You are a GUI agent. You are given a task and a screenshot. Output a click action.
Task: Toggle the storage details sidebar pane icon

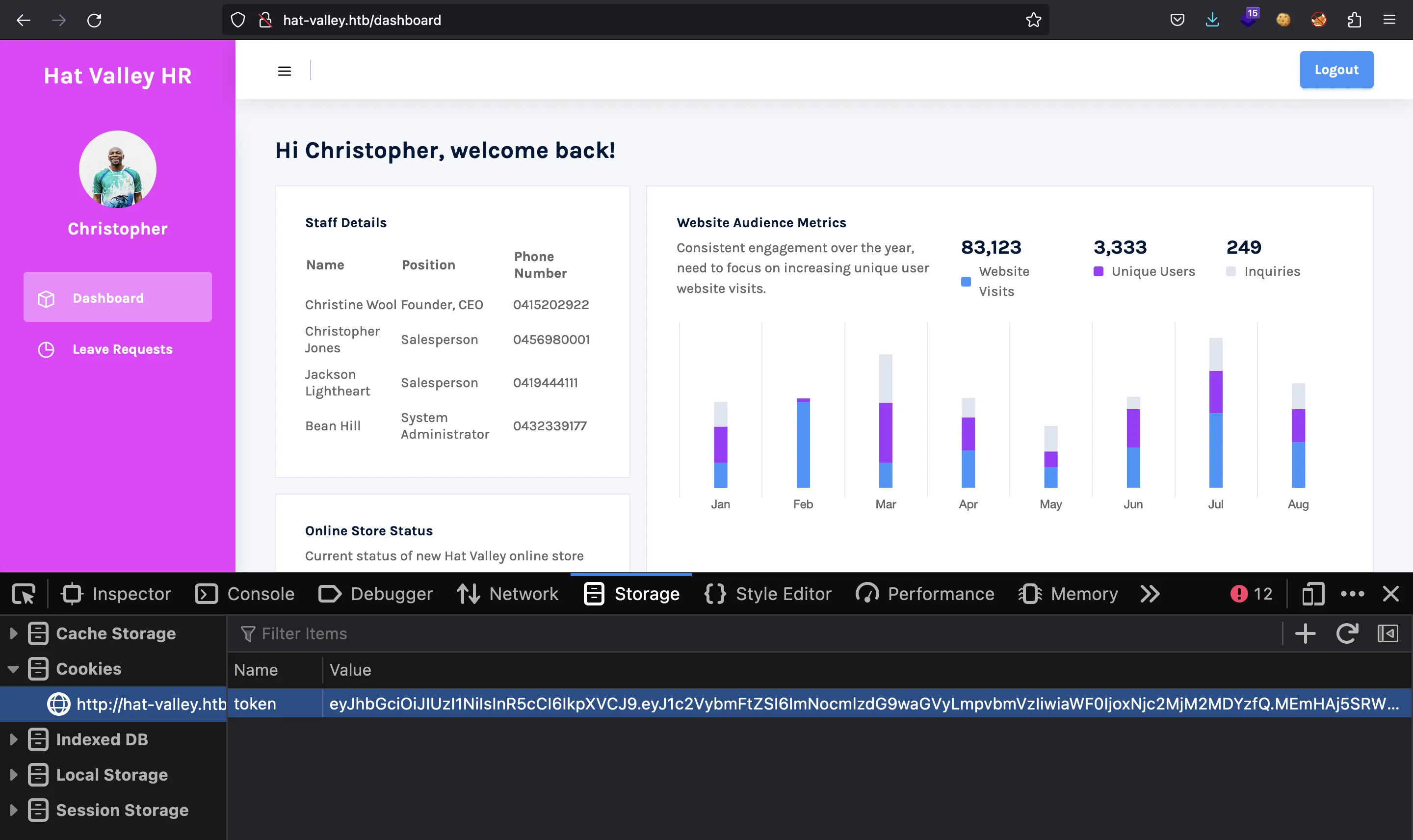(1387, 633)
